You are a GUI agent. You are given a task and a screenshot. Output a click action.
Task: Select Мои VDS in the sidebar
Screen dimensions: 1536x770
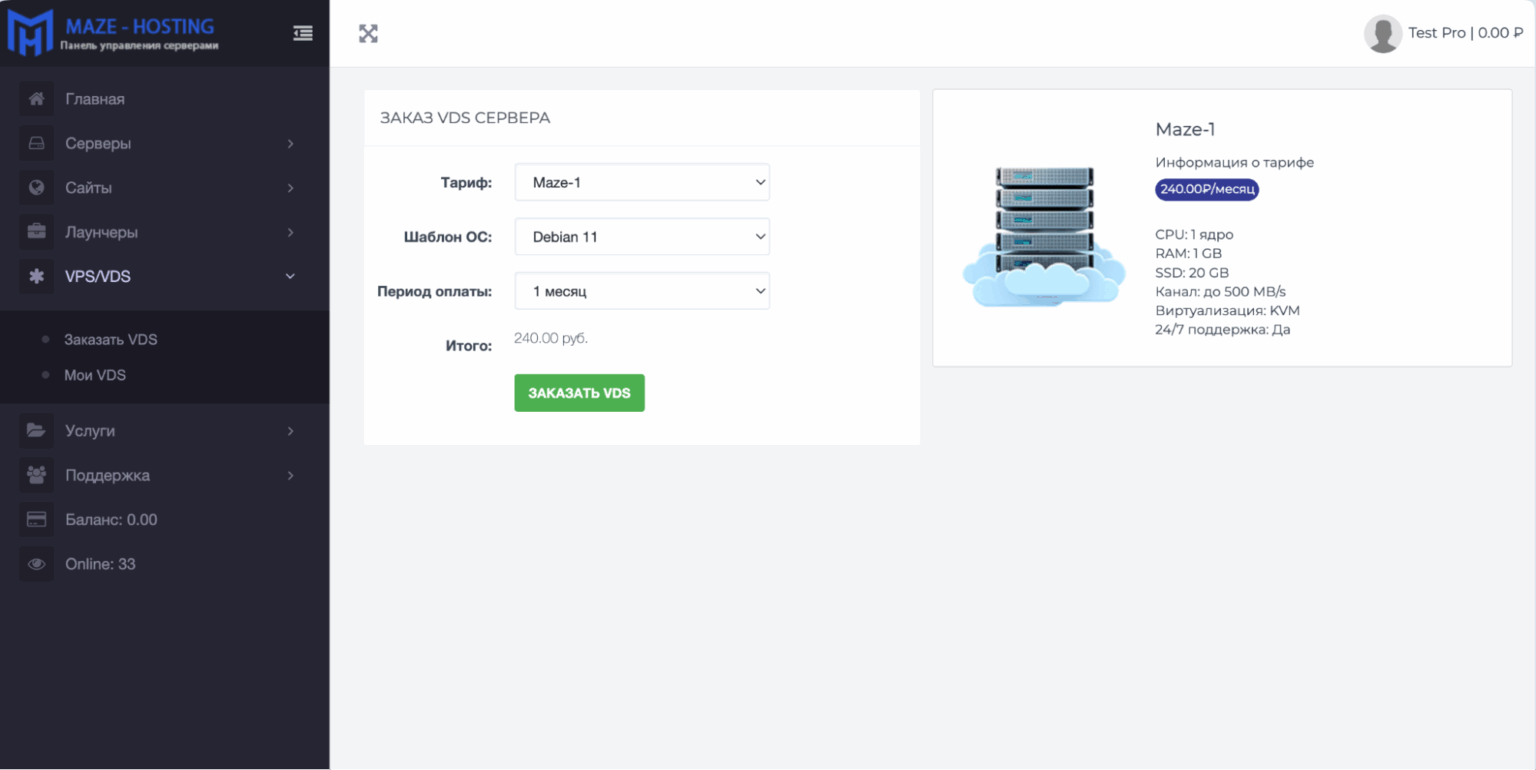[96, 374]
